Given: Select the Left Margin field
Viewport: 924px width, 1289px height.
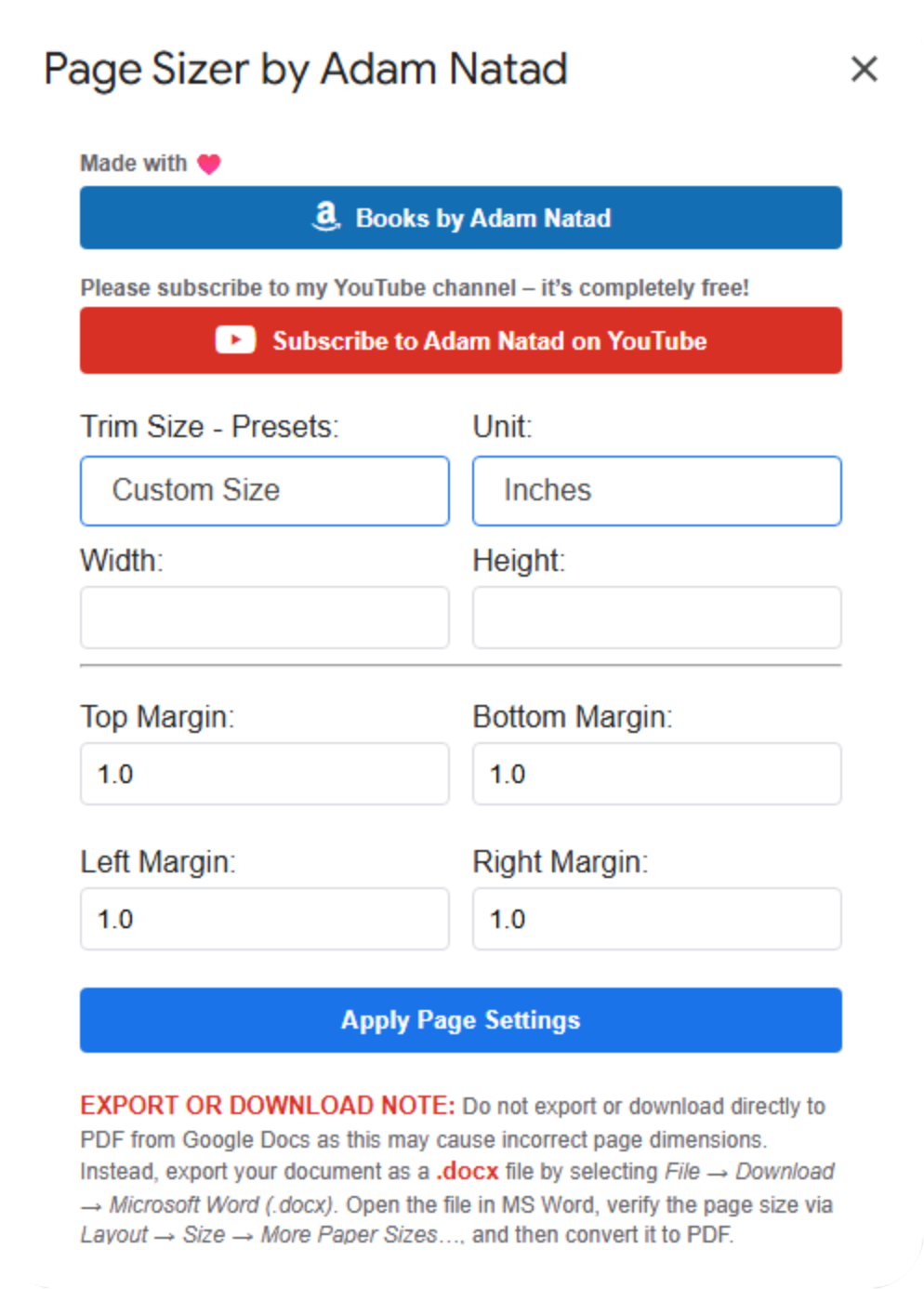Looking at the screenshot, I should click(x=265, y=919).
